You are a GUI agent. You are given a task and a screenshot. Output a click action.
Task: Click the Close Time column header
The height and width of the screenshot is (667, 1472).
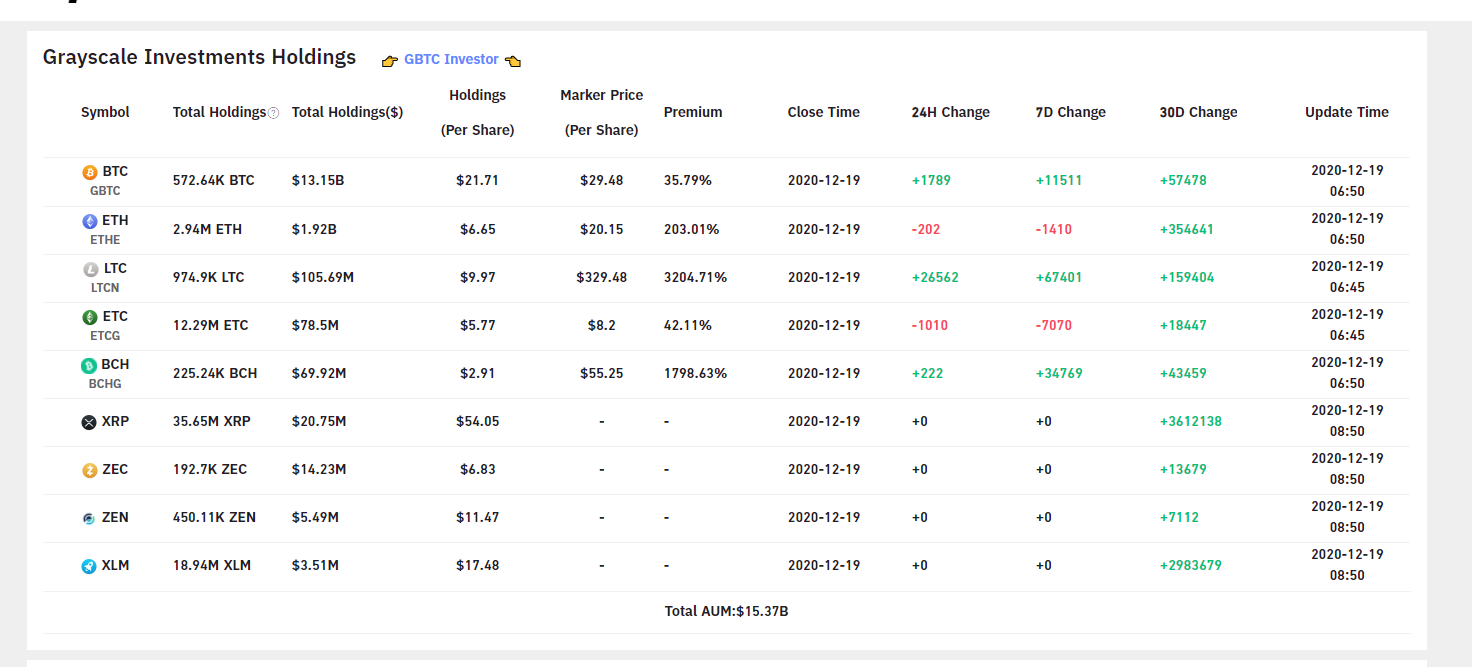pos(823,112)
